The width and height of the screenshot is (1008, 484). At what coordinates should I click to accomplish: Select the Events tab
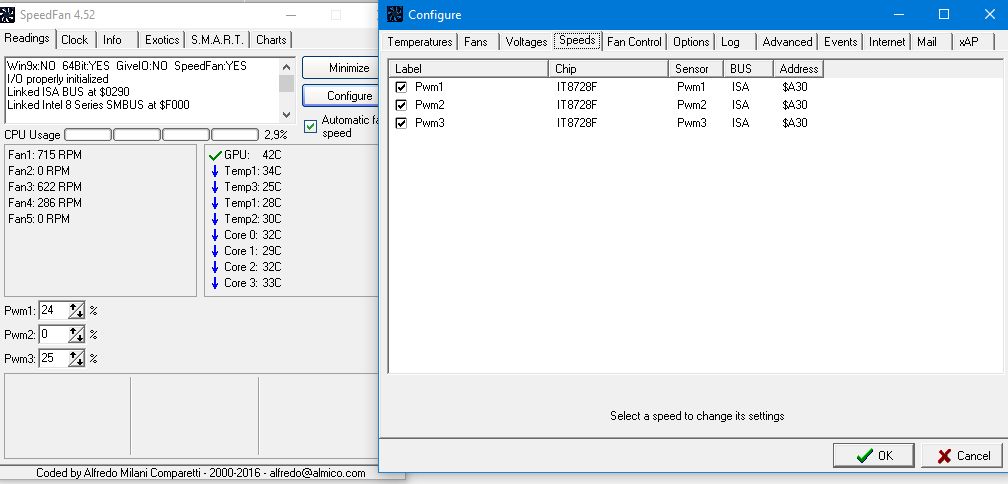[x=840, y=42]
